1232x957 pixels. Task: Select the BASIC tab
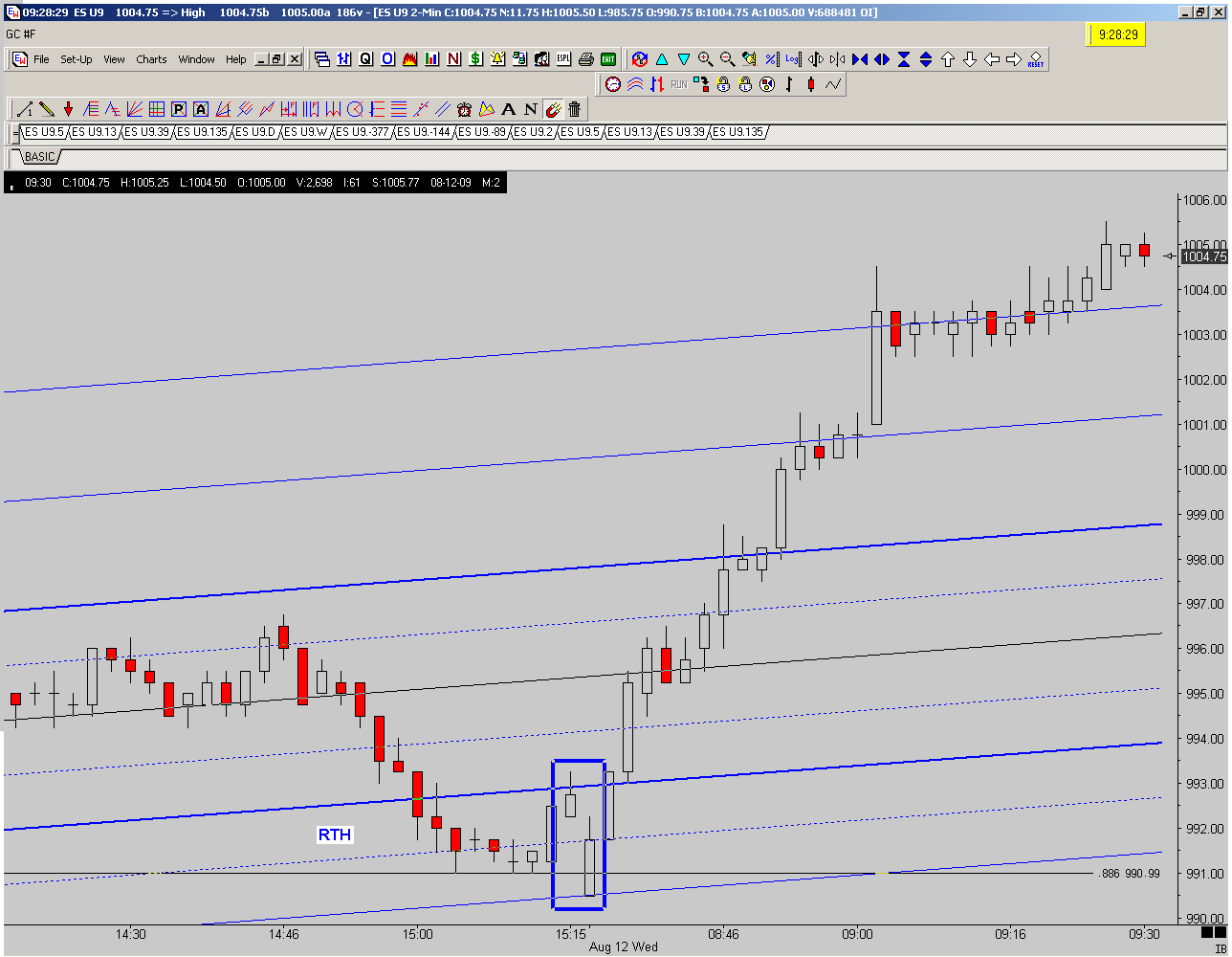[x=40, y=156]
